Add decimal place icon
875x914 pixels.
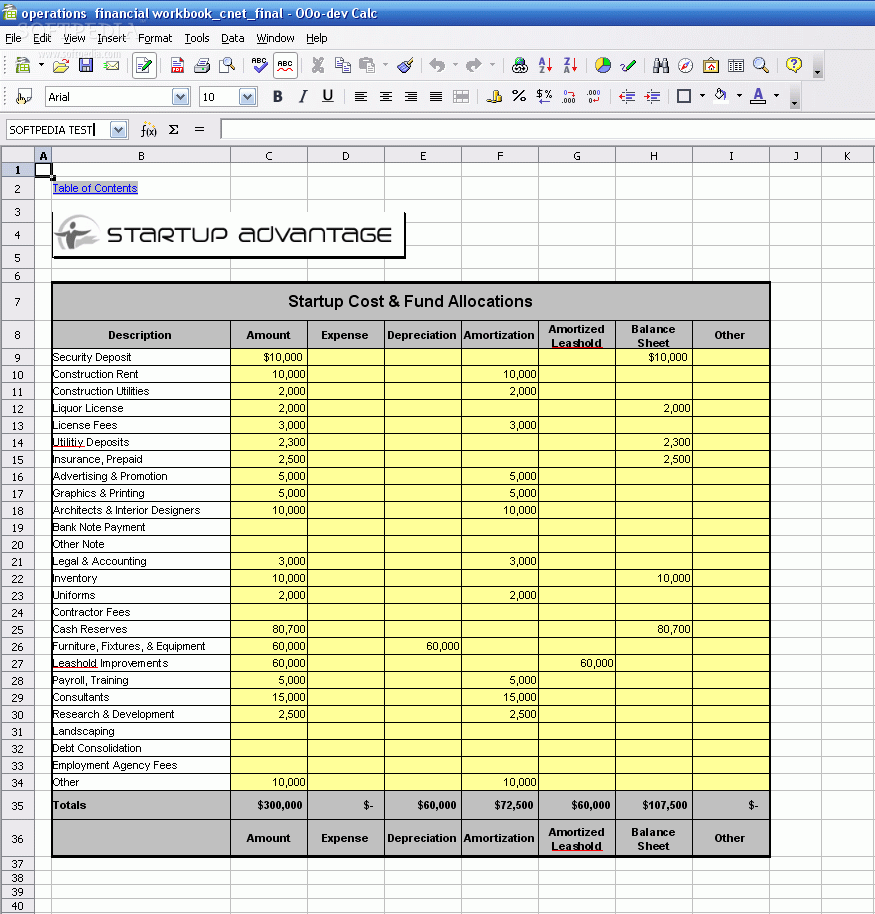click(569, 97)
